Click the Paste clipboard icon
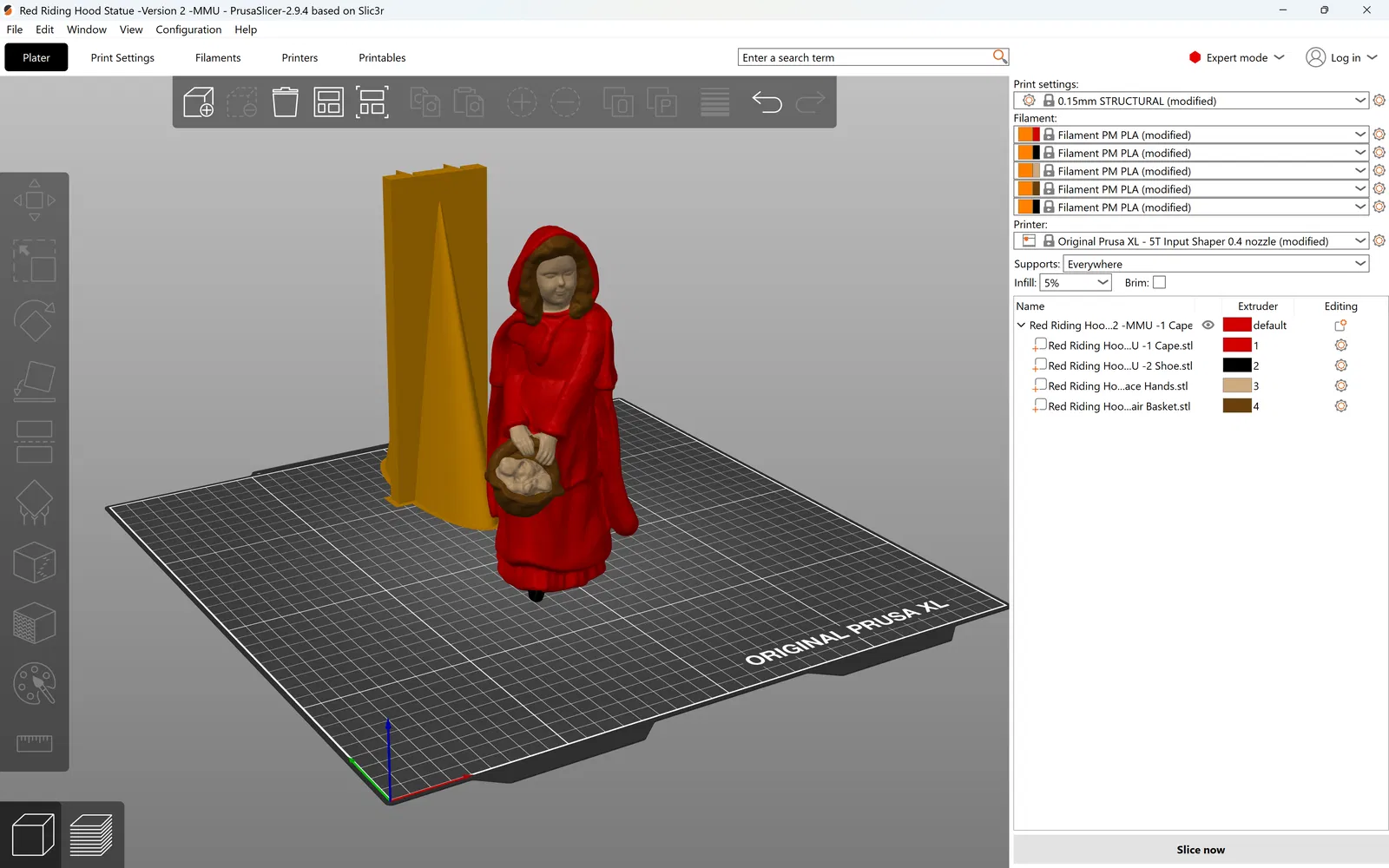The width and height of the screenshot is (1389, 868). tap(469, 102)
